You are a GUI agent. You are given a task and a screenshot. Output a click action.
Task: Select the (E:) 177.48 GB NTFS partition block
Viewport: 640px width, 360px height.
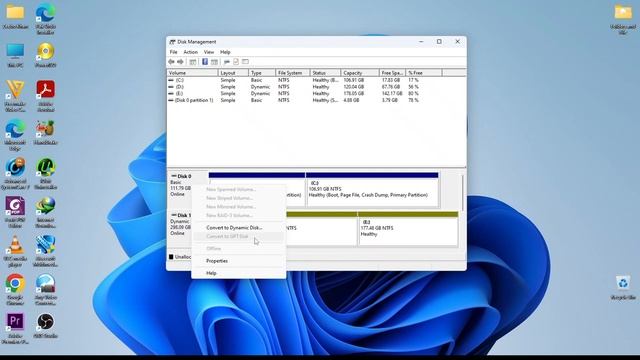click(408, 229)
